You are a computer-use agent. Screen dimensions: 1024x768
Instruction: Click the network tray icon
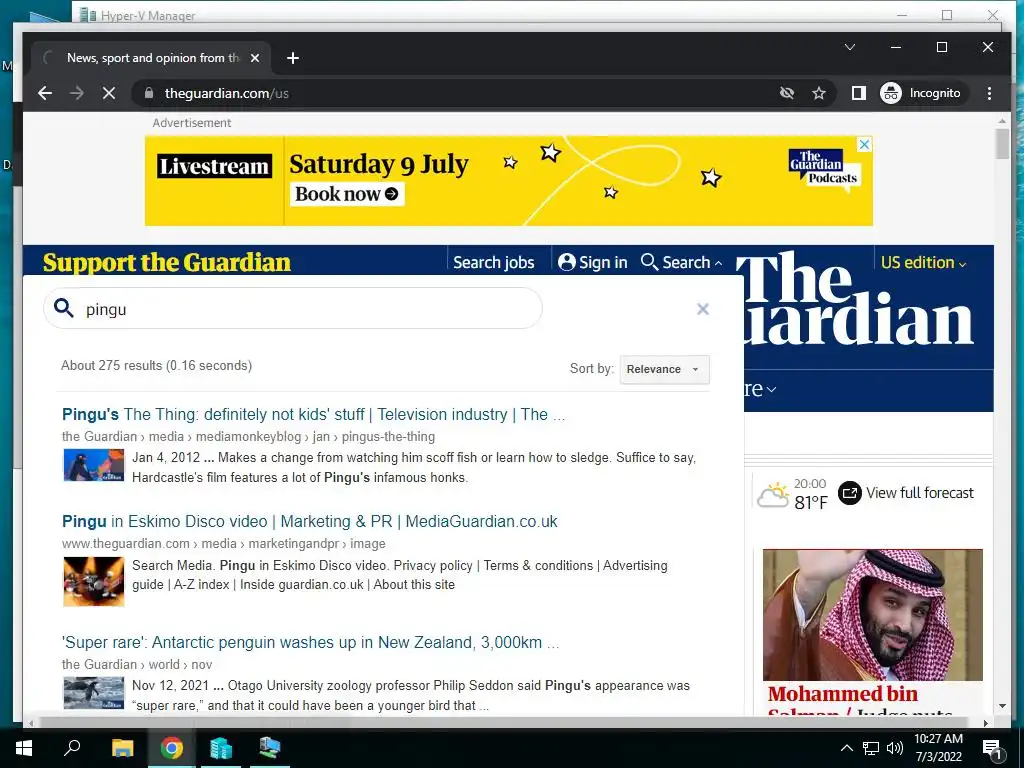(x=871, y=748)
